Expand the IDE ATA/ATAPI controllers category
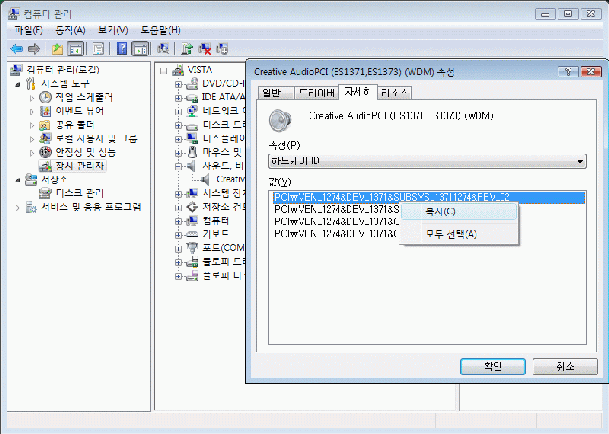The image size is (609, 434). click(178, 98)
